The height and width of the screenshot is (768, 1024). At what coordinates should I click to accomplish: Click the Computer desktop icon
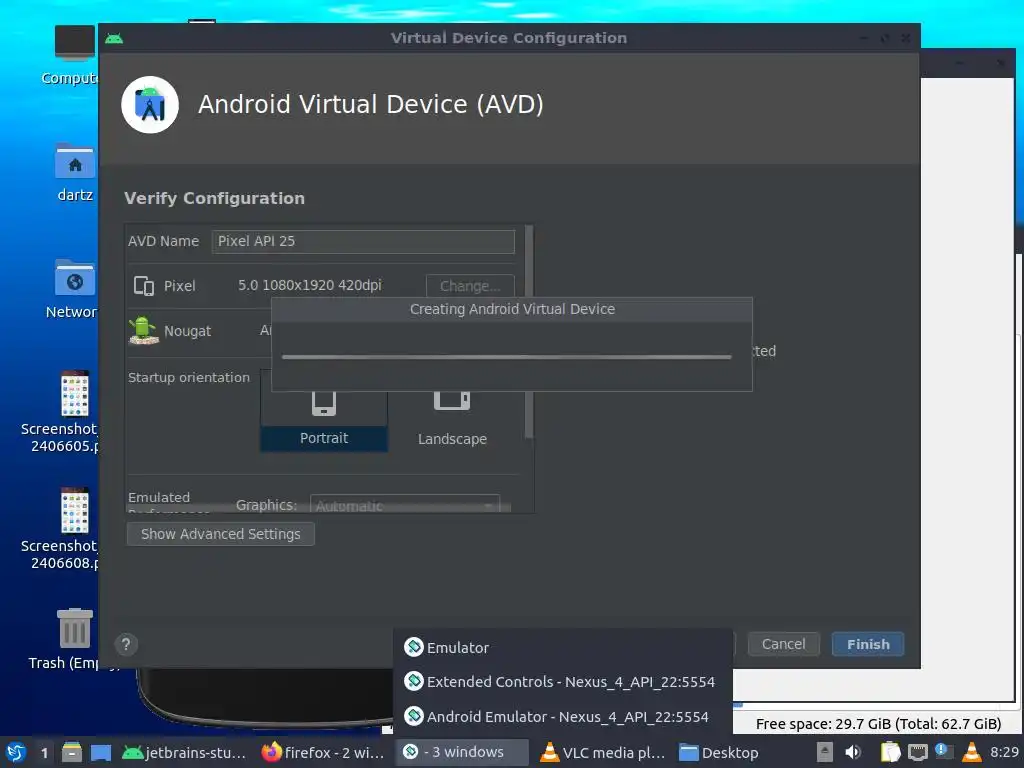75,44
